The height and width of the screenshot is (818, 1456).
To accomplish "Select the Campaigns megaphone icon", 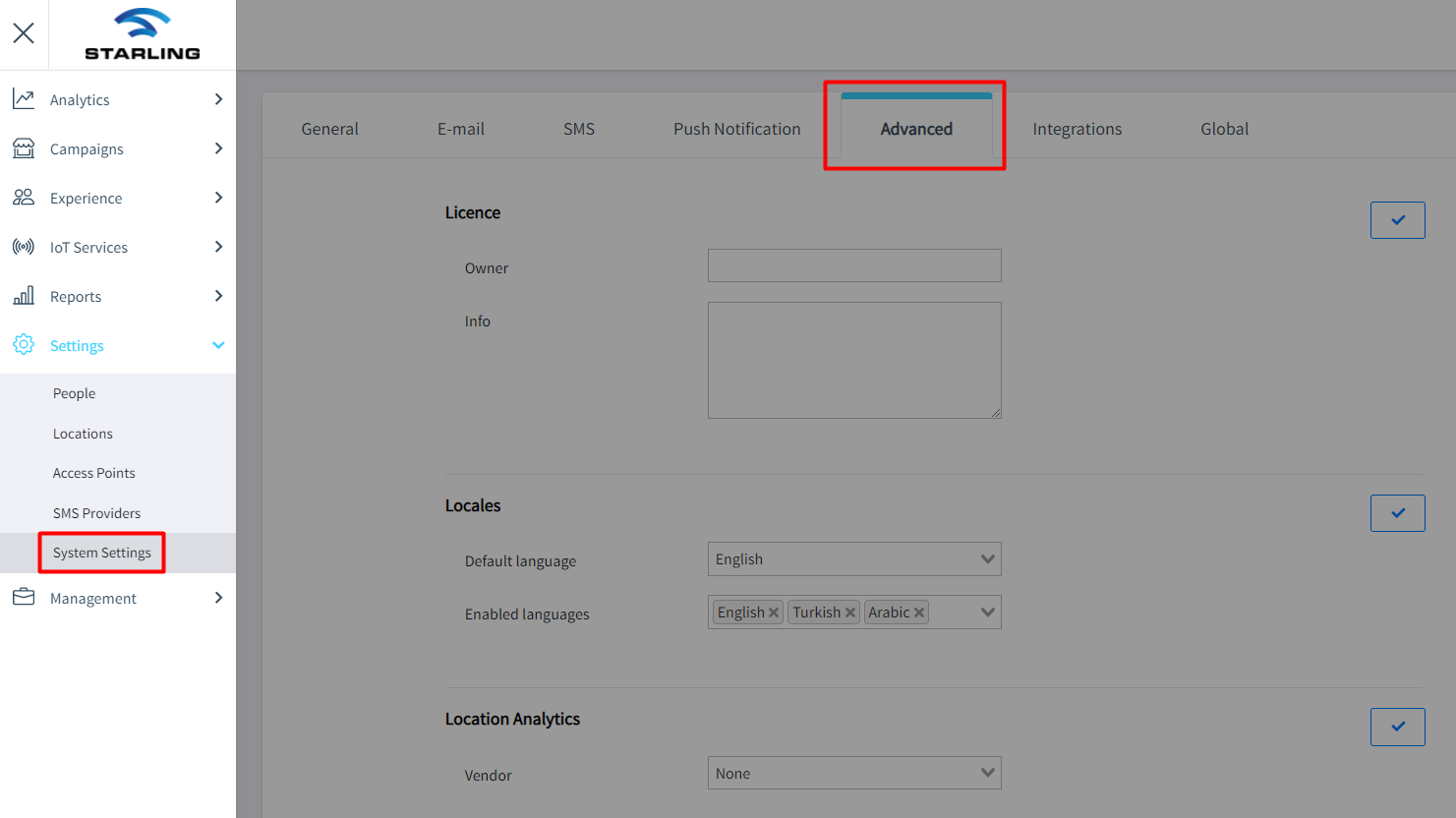I will tap(24, 148).
